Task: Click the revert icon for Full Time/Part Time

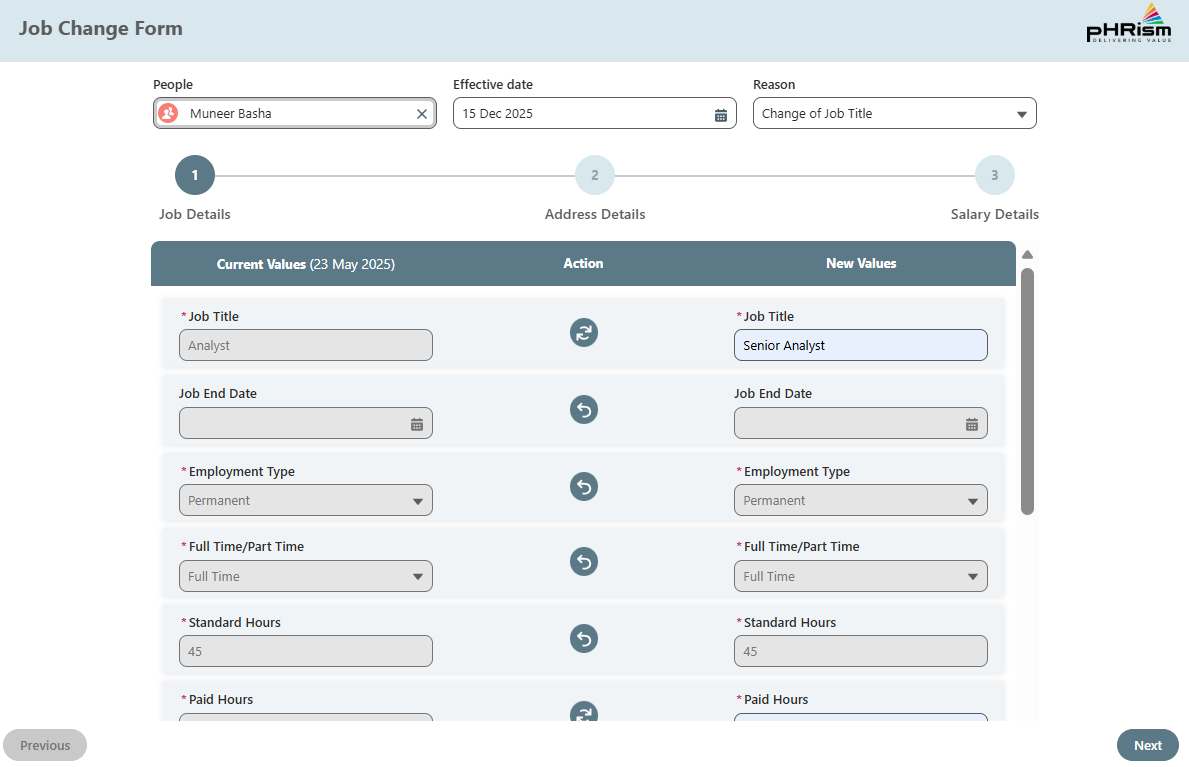Action: [584, 562]
